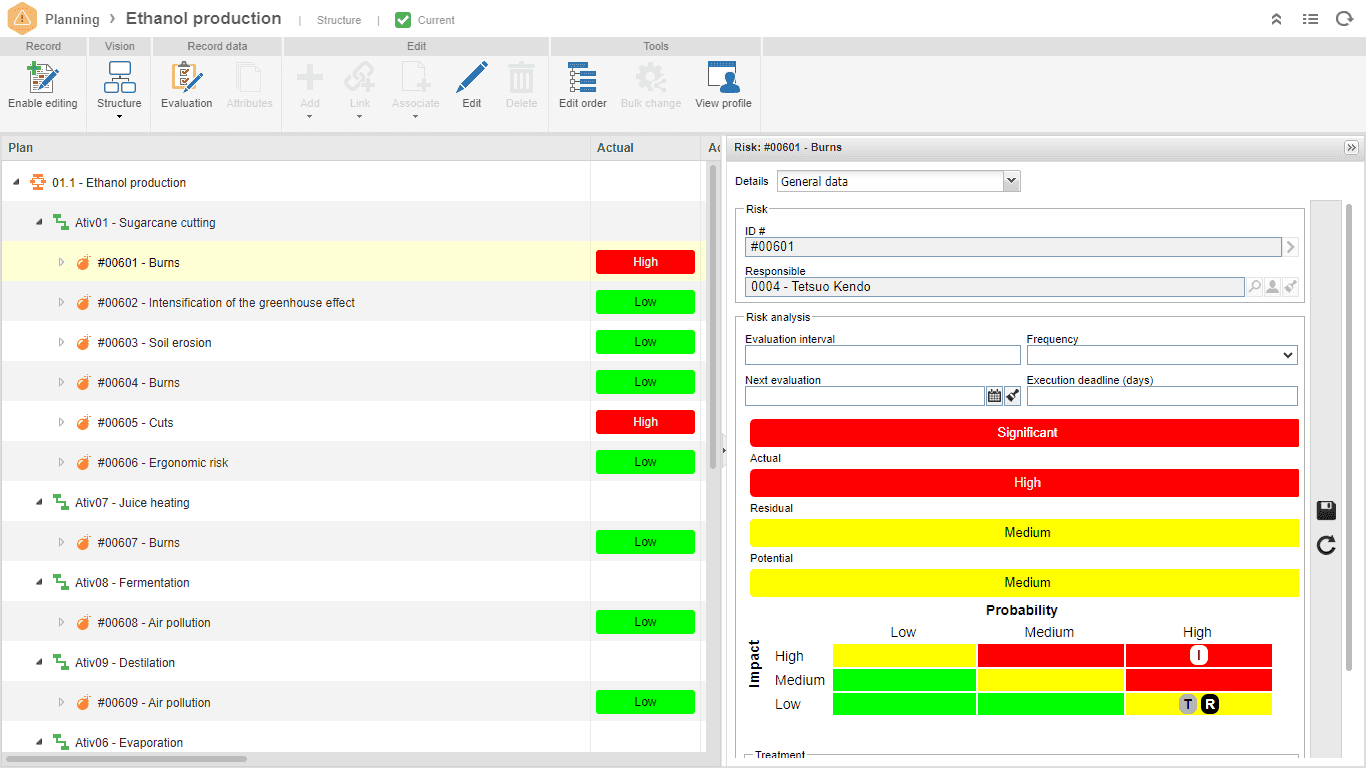This screenshot has height=768, width=1366.
Task: Click red High badge for #00601
Action: (645, 262)
